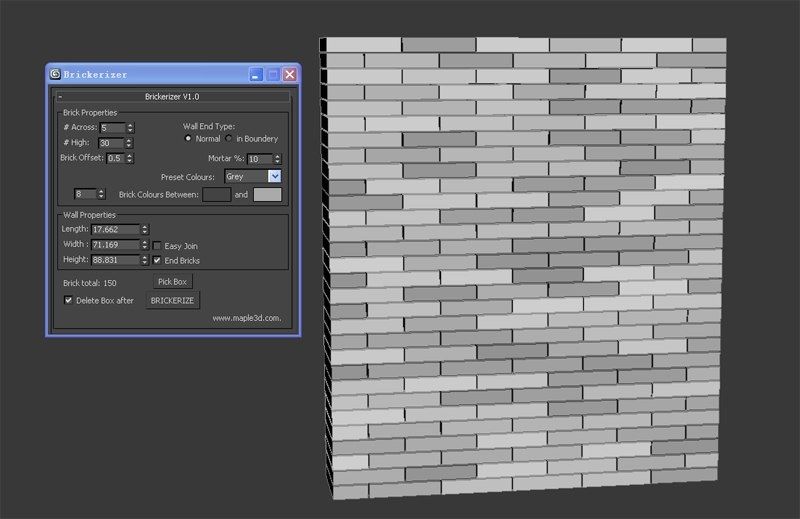Viewport: 800px width, 519px height.
Task: Collapse the Brickerizer V1.0 rollout
Action: click(x=60, y=96)
